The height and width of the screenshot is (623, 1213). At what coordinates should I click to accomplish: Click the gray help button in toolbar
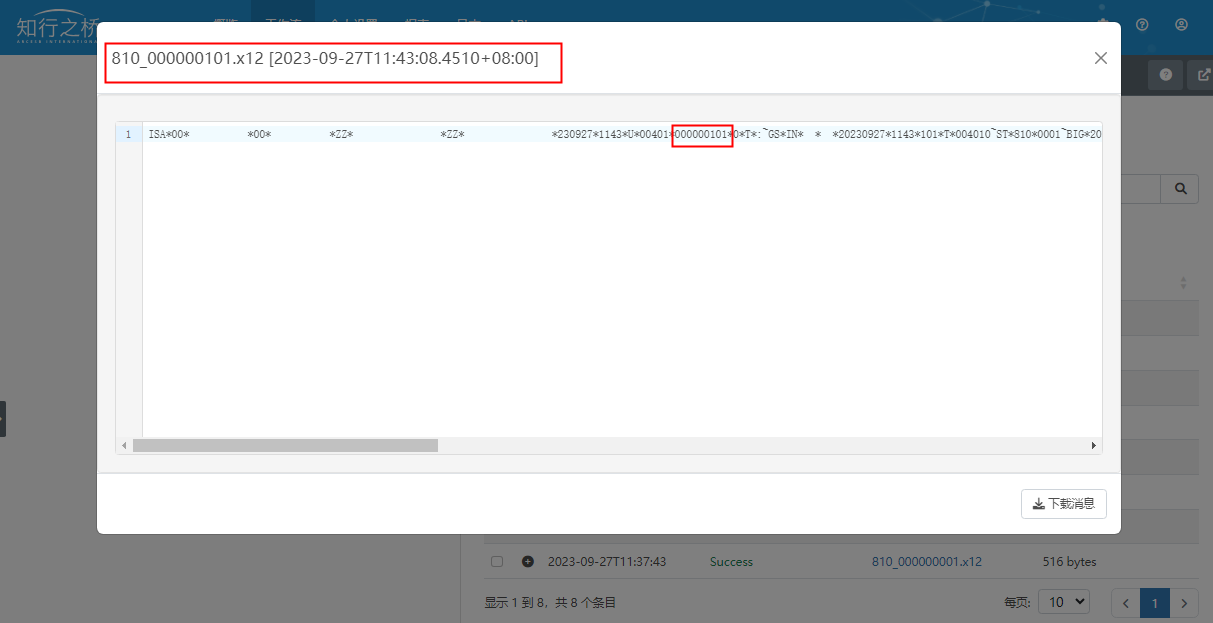[1165, 76]
